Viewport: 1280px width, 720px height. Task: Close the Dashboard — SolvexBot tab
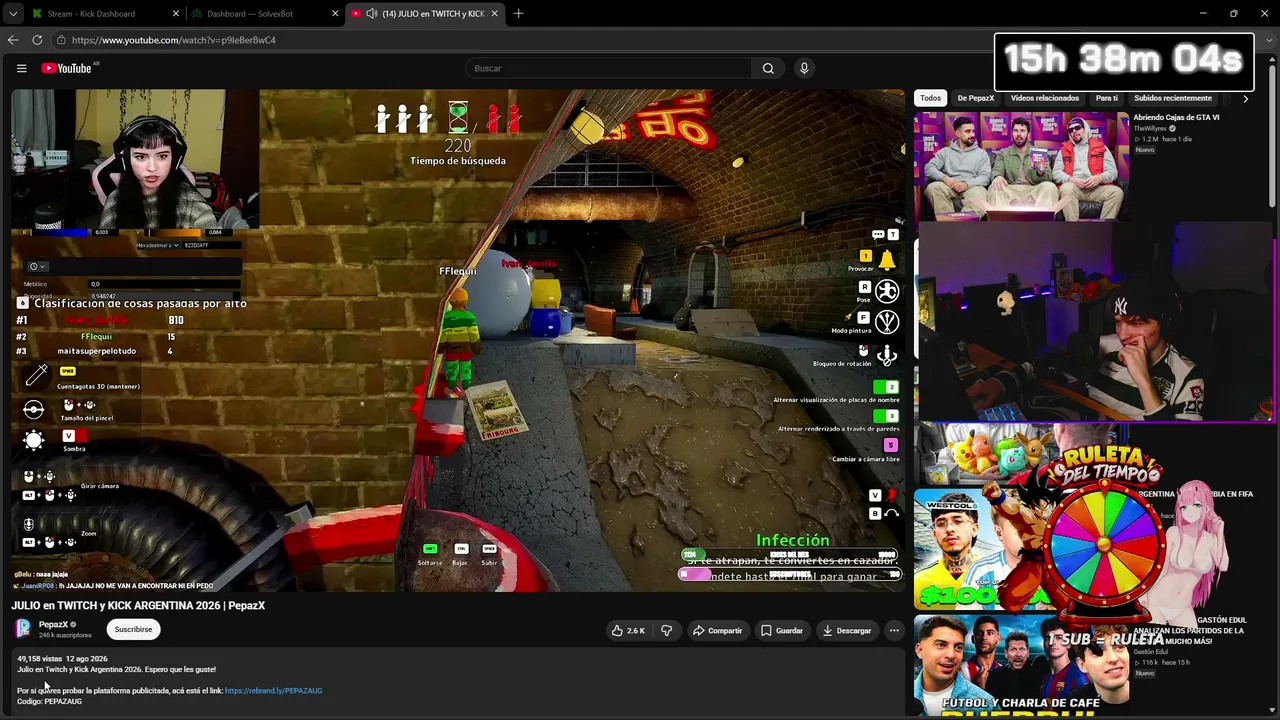334,14
